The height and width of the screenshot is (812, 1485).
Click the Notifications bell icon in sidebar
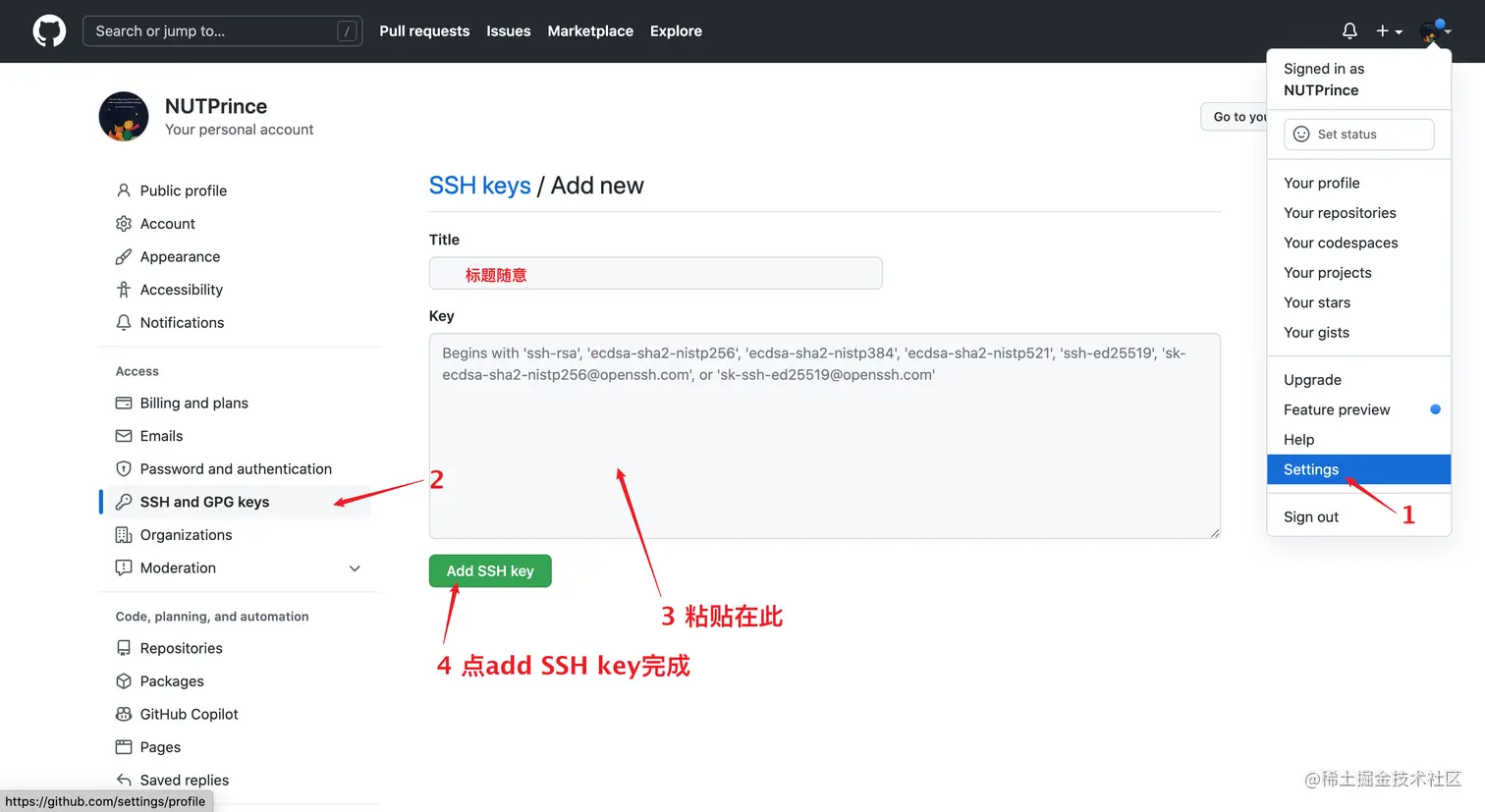[x=124, y=322]
